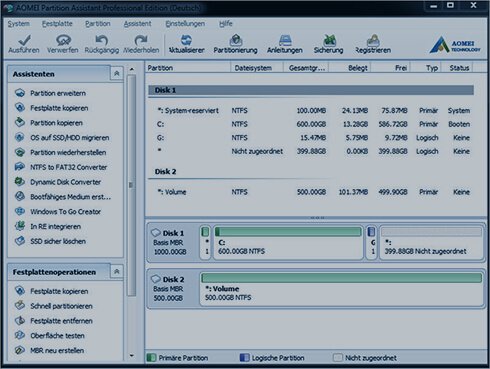Sort by the Frei column header
490x369 pixels.
click(391, 68)
